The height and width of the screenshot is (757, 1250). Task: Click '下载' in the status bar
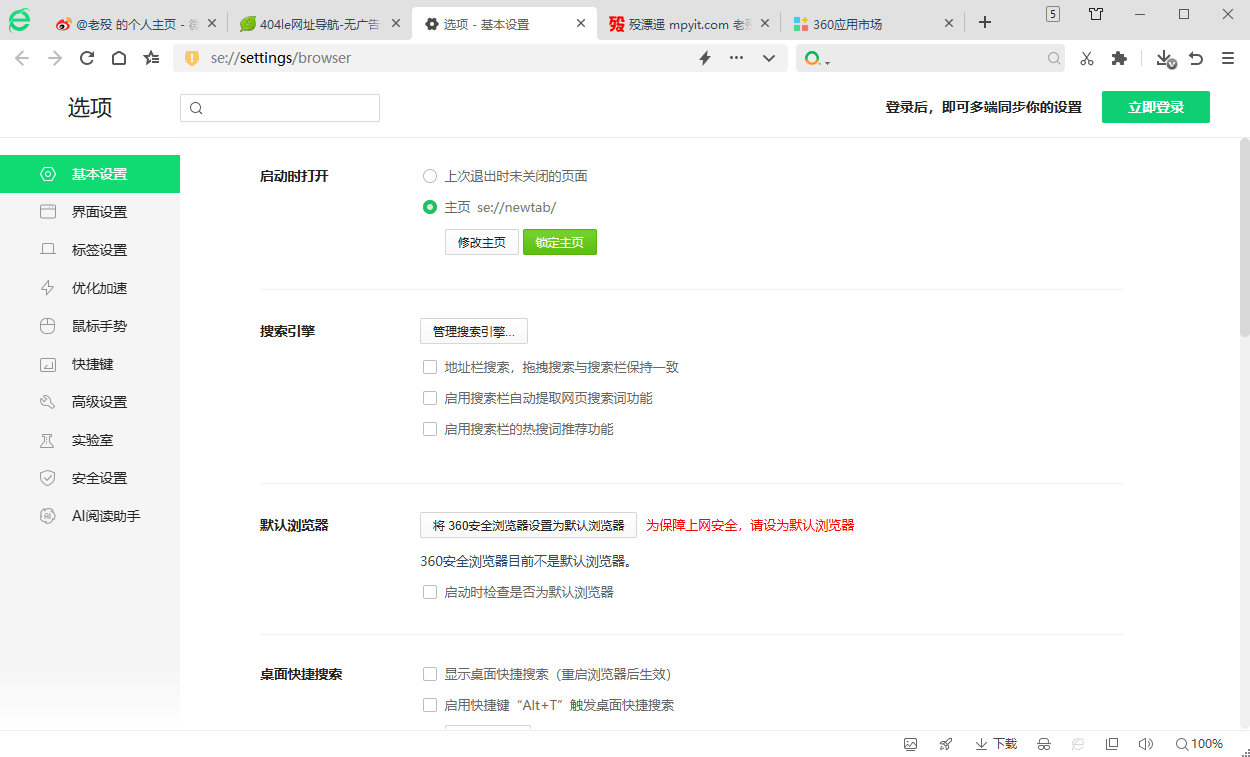996,744
